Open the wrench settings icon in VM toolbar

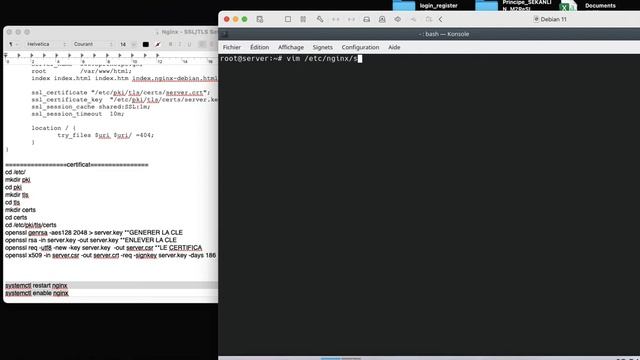pyautogui.click(x=320, y=19)
